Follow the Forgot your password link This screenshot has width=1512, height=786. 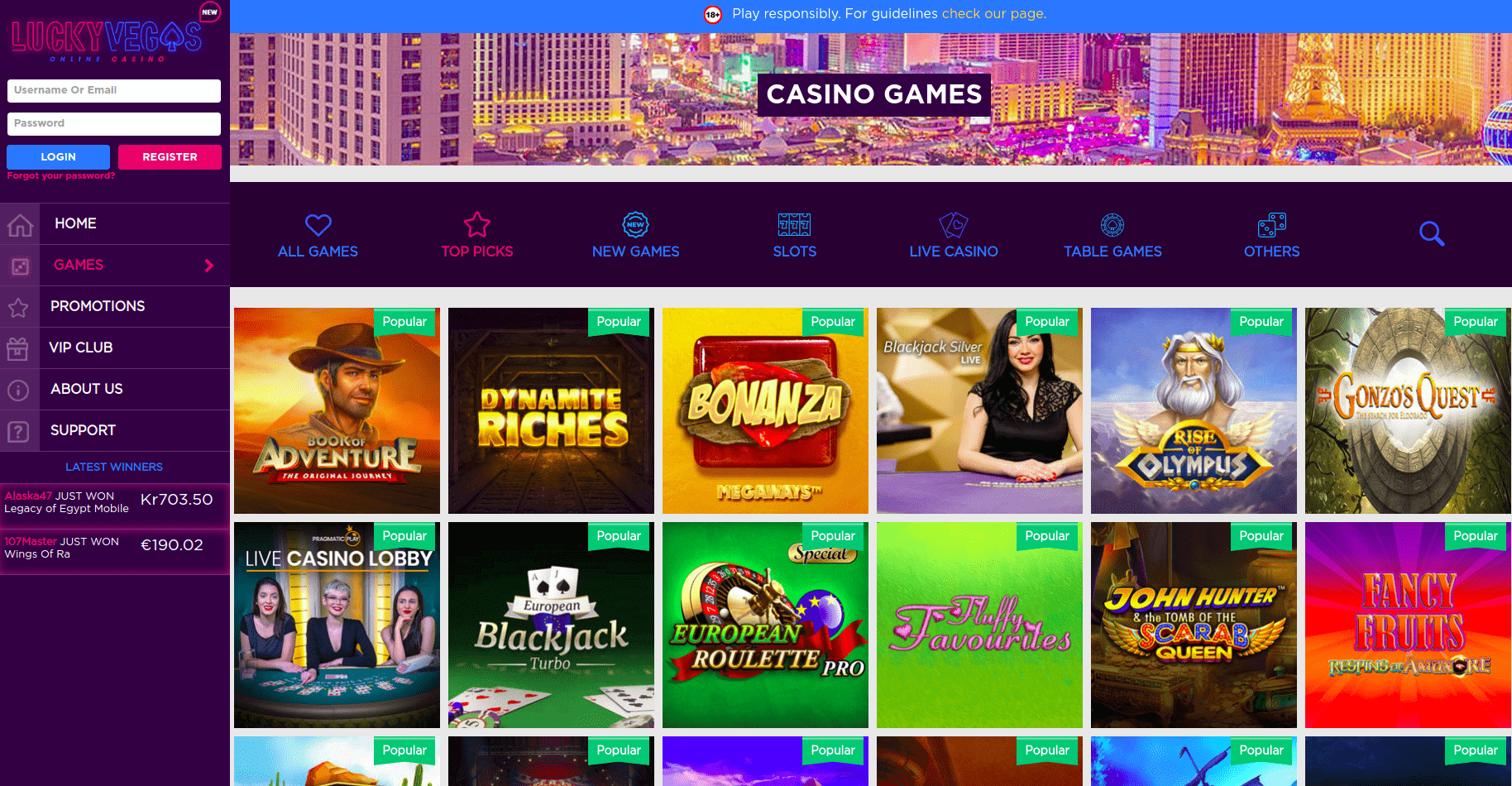61,175
